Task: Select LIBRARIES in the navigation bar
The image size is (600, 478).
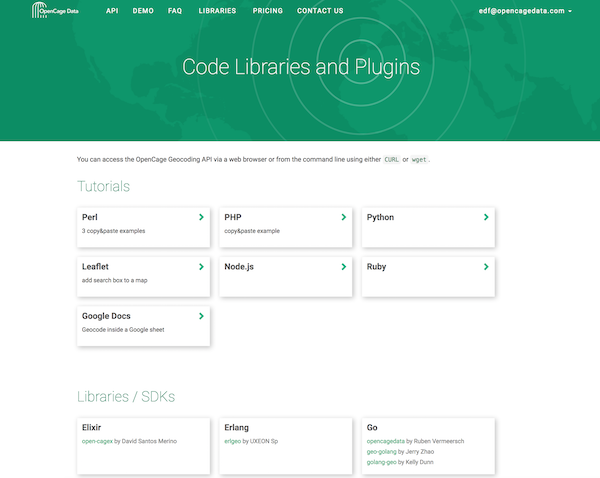Action: pyautogui.click(x=217, y=11)
